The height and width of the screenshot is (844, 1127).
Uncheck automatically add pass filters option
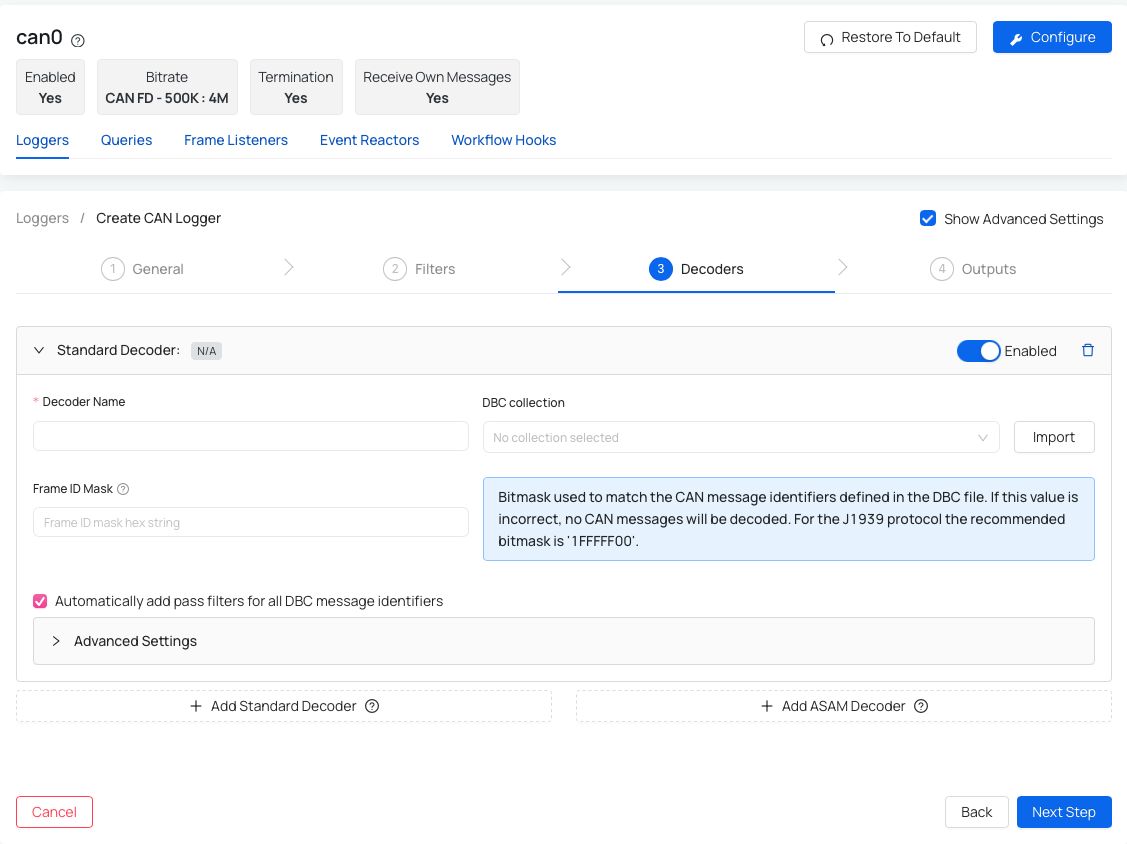click(41, 601)
